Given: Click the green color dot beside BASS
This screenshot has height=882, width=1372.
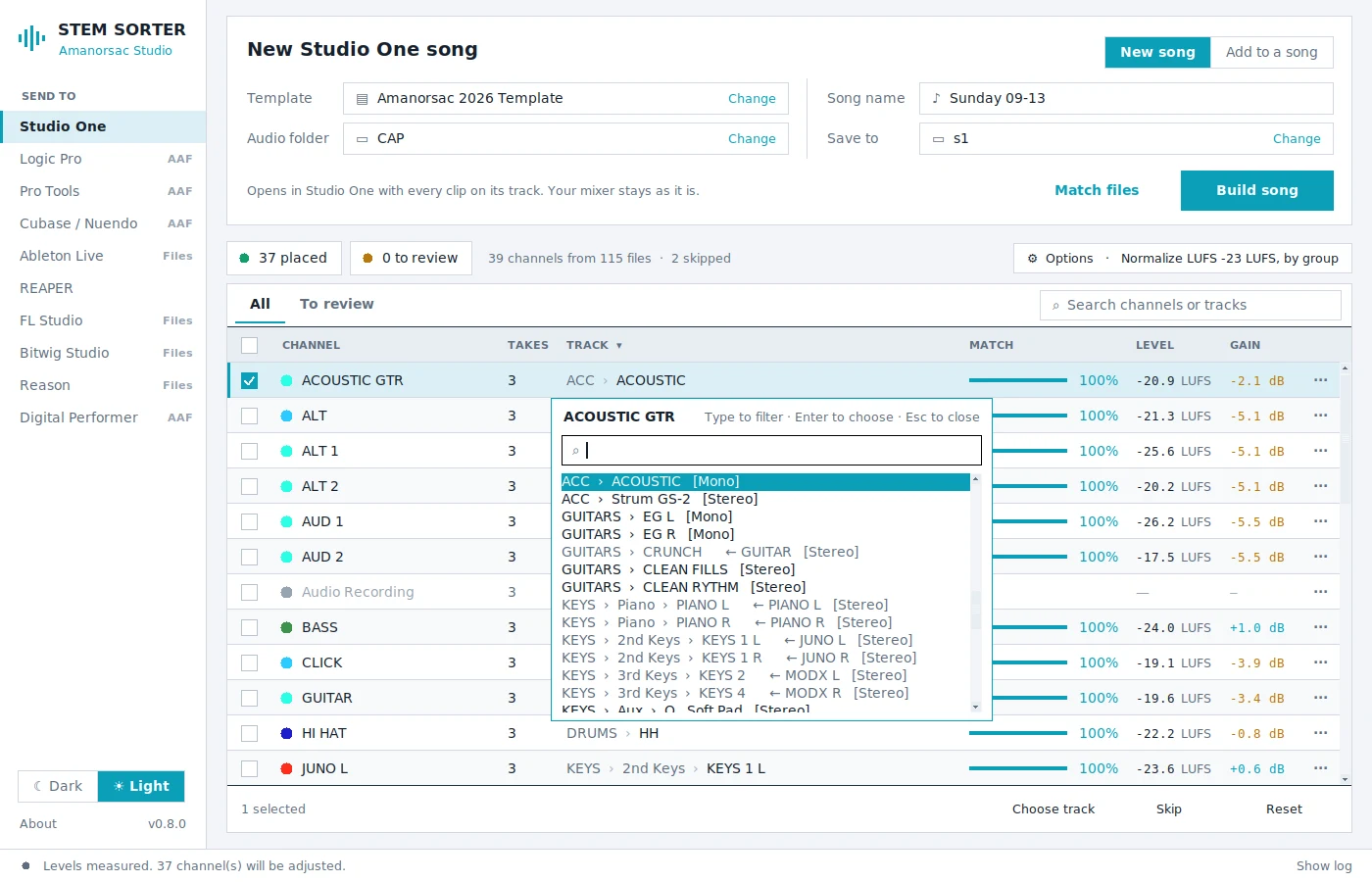Looking at the screenshot, I should pyautogui.click(x=286, y=627).
